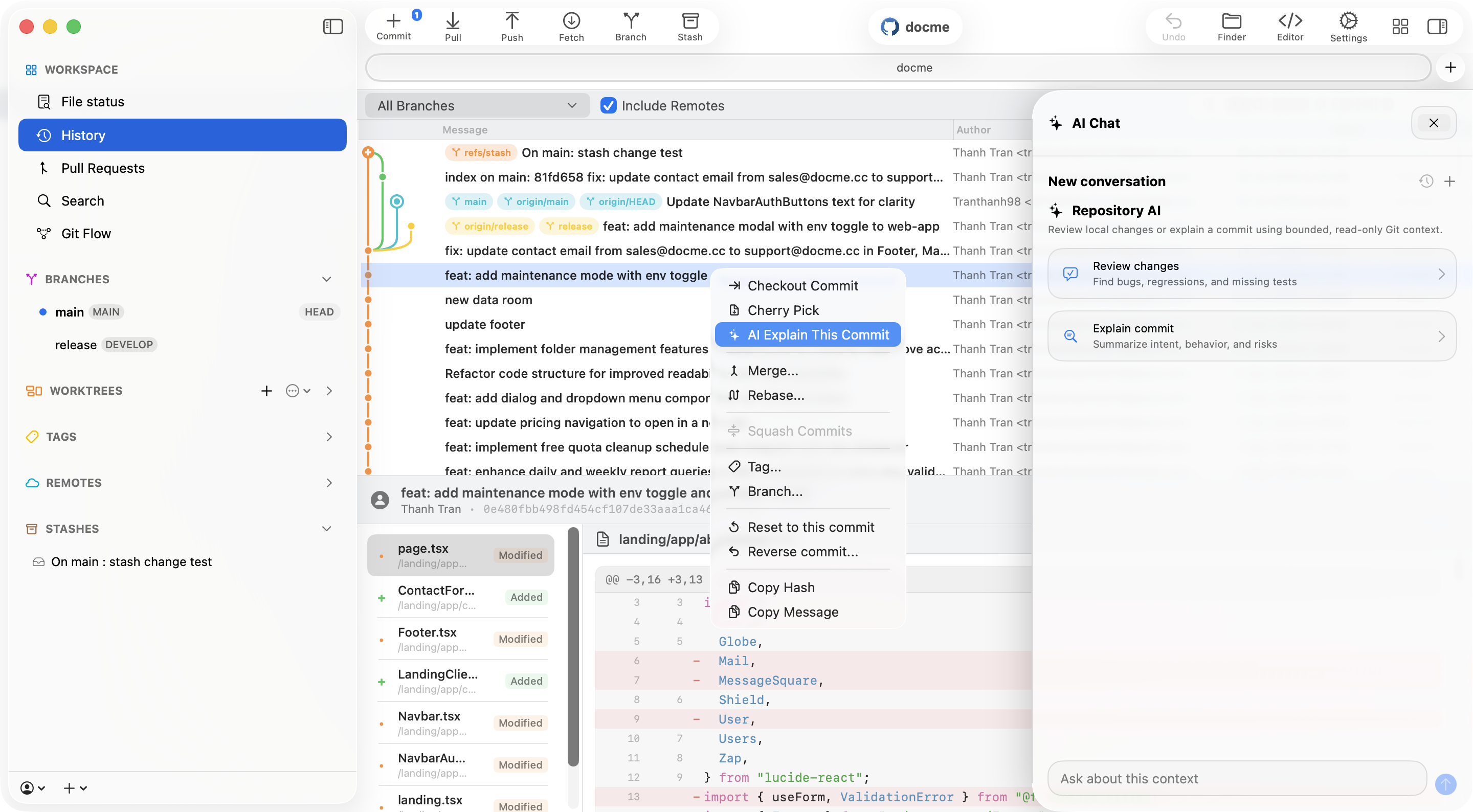Create a branch via Branch toolbar icon
Image resolution: width=1473 pixels, height=812 pixels.
631,26
